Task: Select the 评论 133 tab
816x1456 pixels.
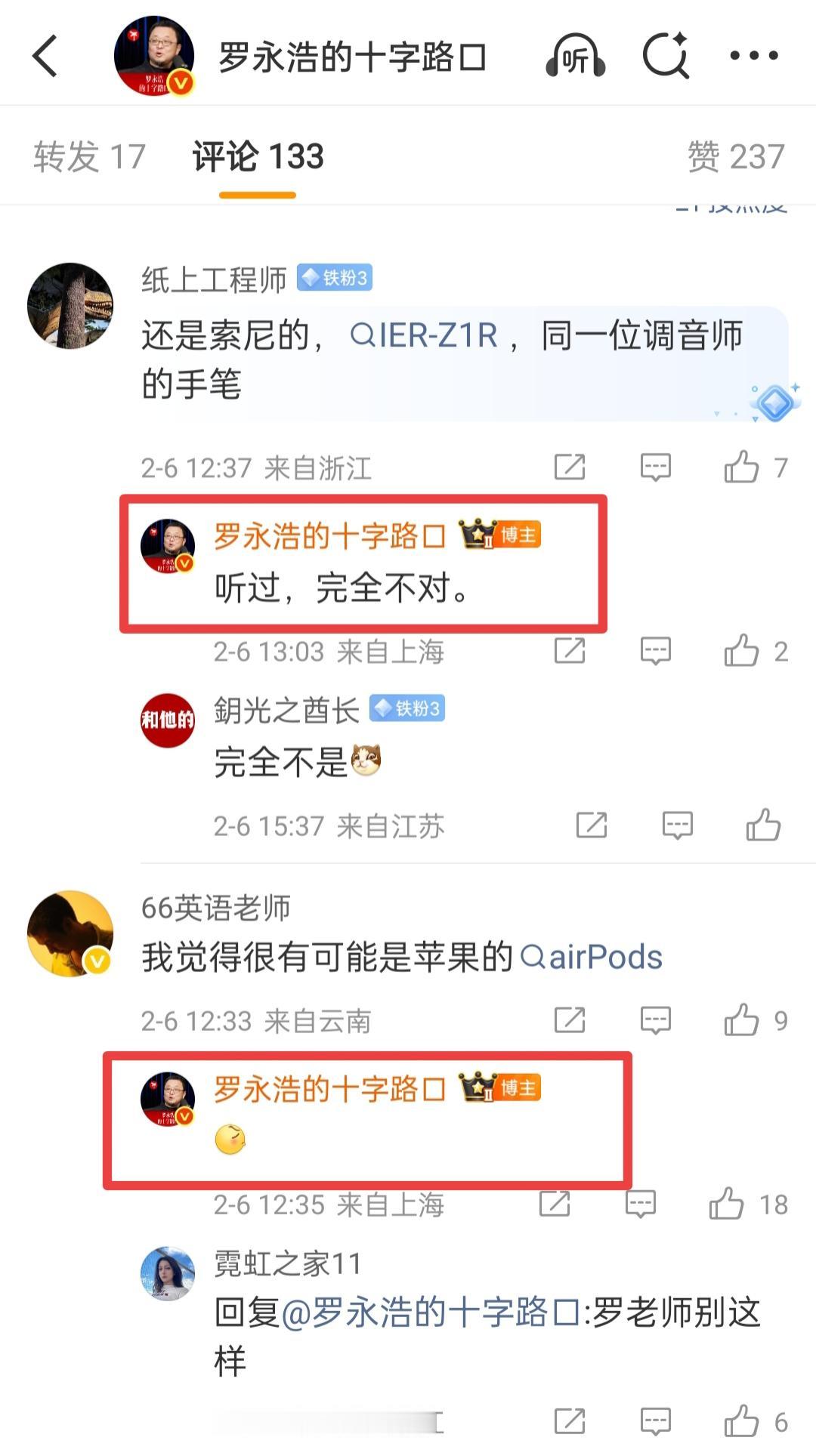Action: pos(258,157)
